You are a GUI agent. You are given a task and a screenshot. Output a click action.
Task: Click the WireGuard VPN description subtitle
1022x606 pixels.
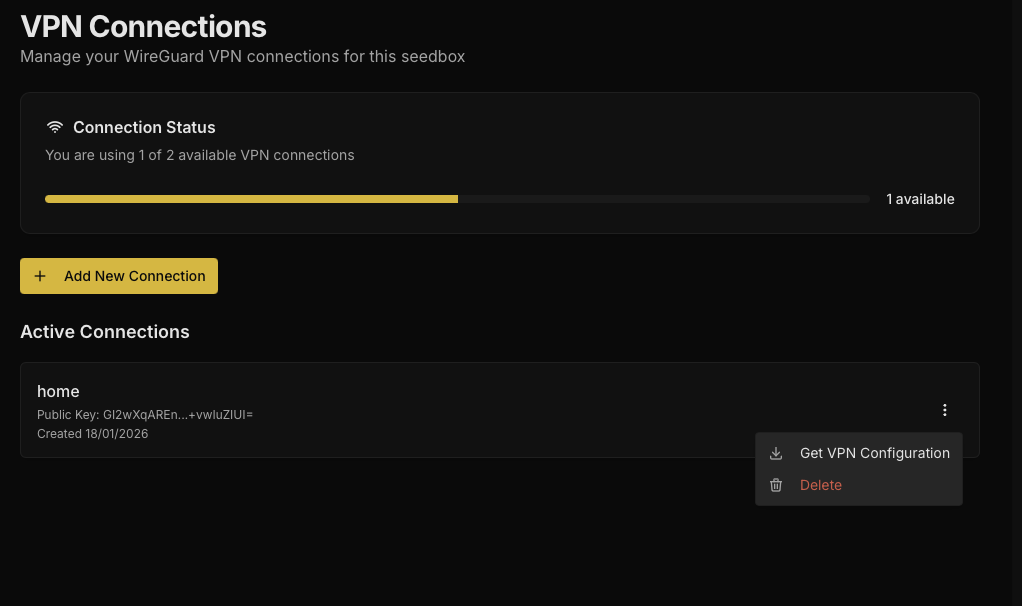(x=242, y=56)
